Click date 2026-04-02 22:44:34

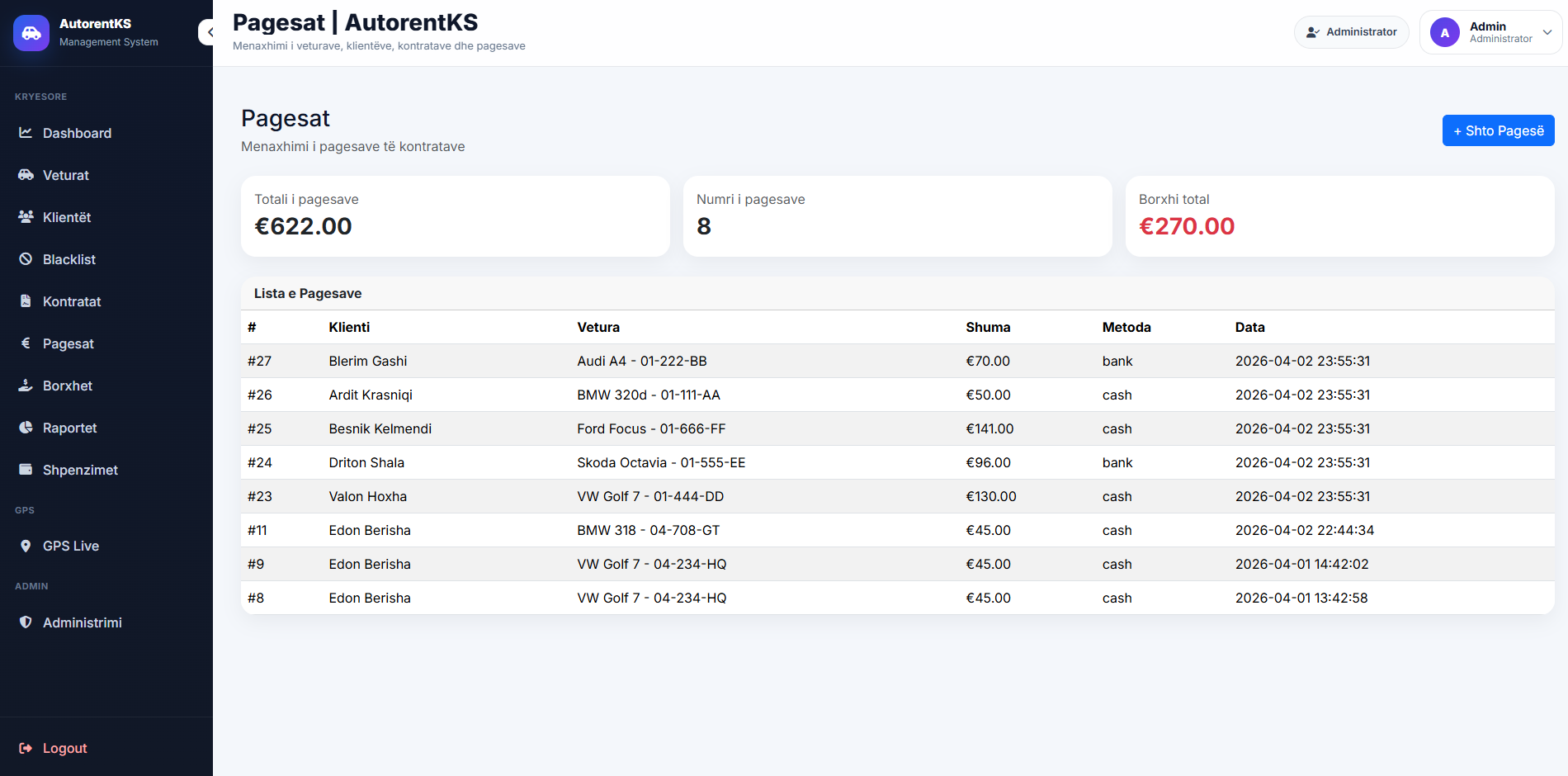point(1305,530)
